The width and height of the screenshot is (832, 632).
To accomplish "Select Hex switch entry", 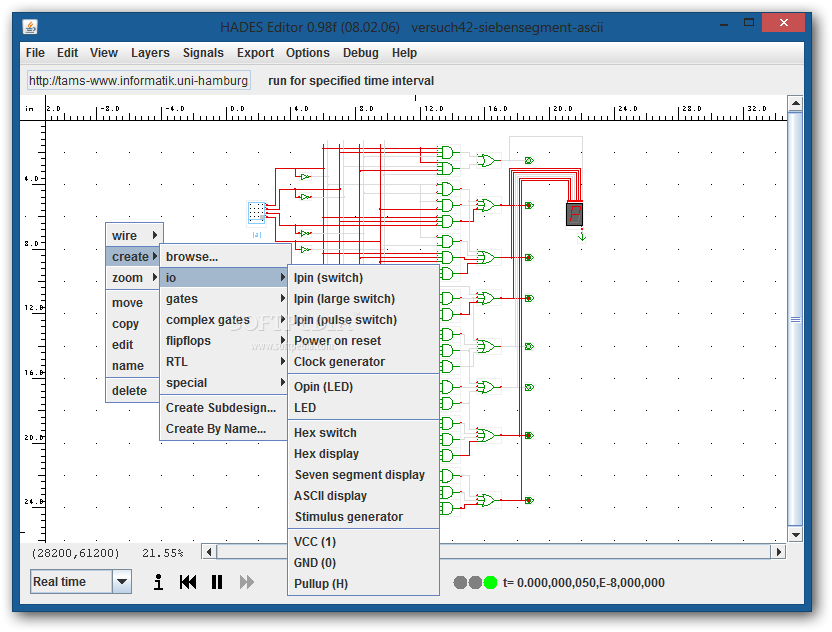I will [x=363, y=432].
